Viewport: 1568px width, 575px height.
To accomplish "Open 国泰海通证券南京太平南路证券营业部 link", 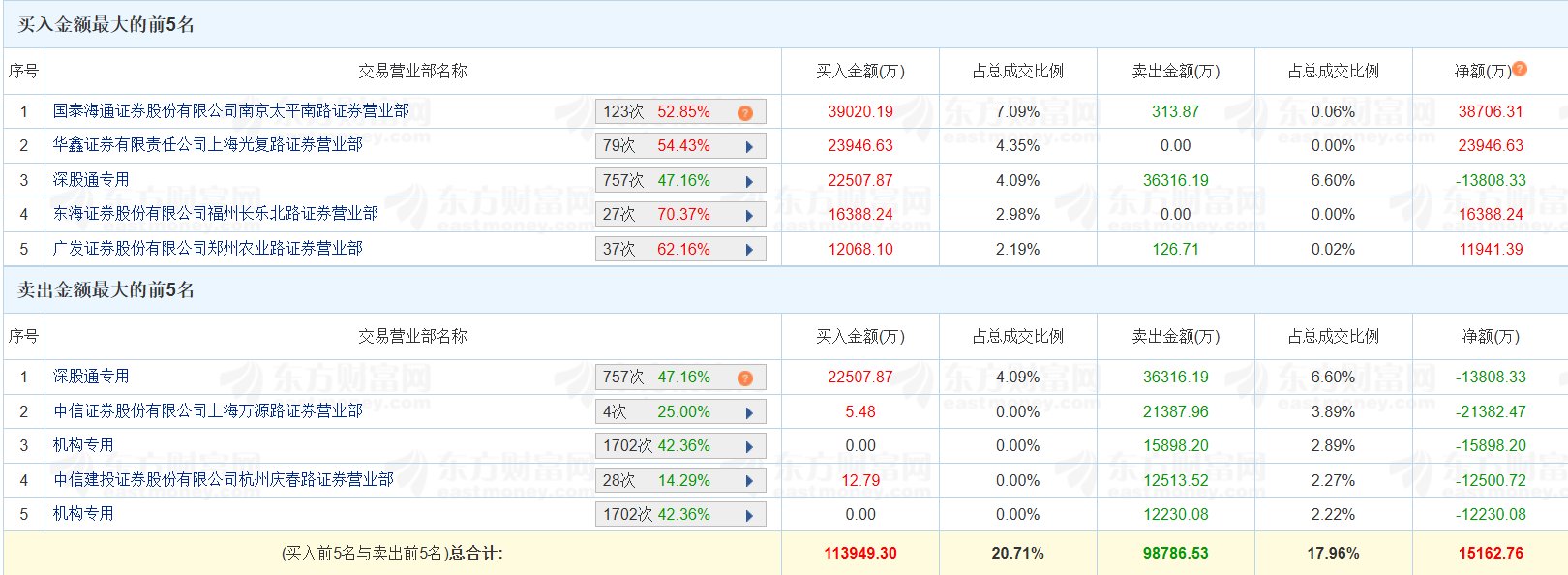I will (x=230, y=111).
